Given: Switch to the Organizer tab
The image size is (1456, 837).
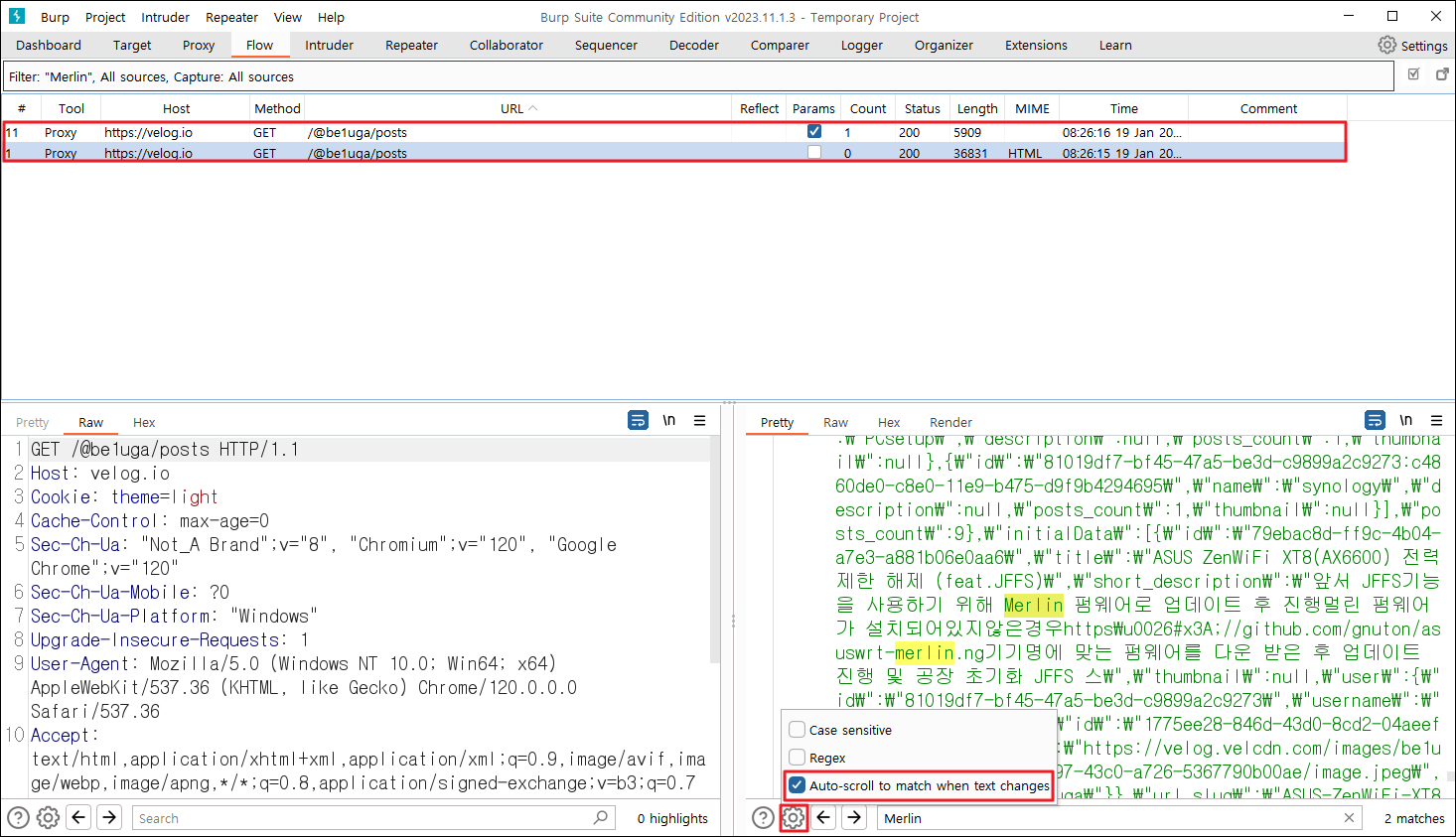Looking at the screenshot, I should 944,45.
